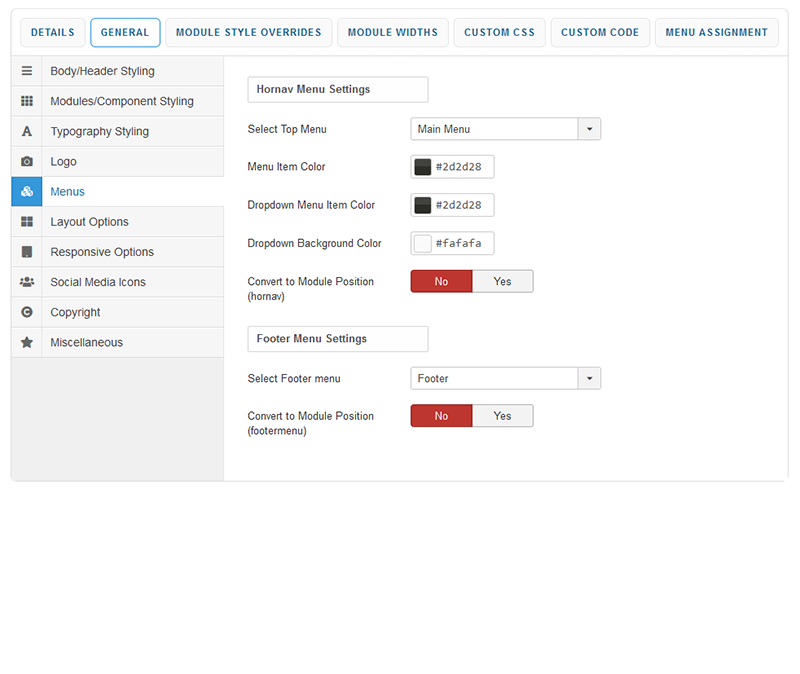Click the Modules/Component Styling grid icon
The image size is (800, 674).
(27, 102)
